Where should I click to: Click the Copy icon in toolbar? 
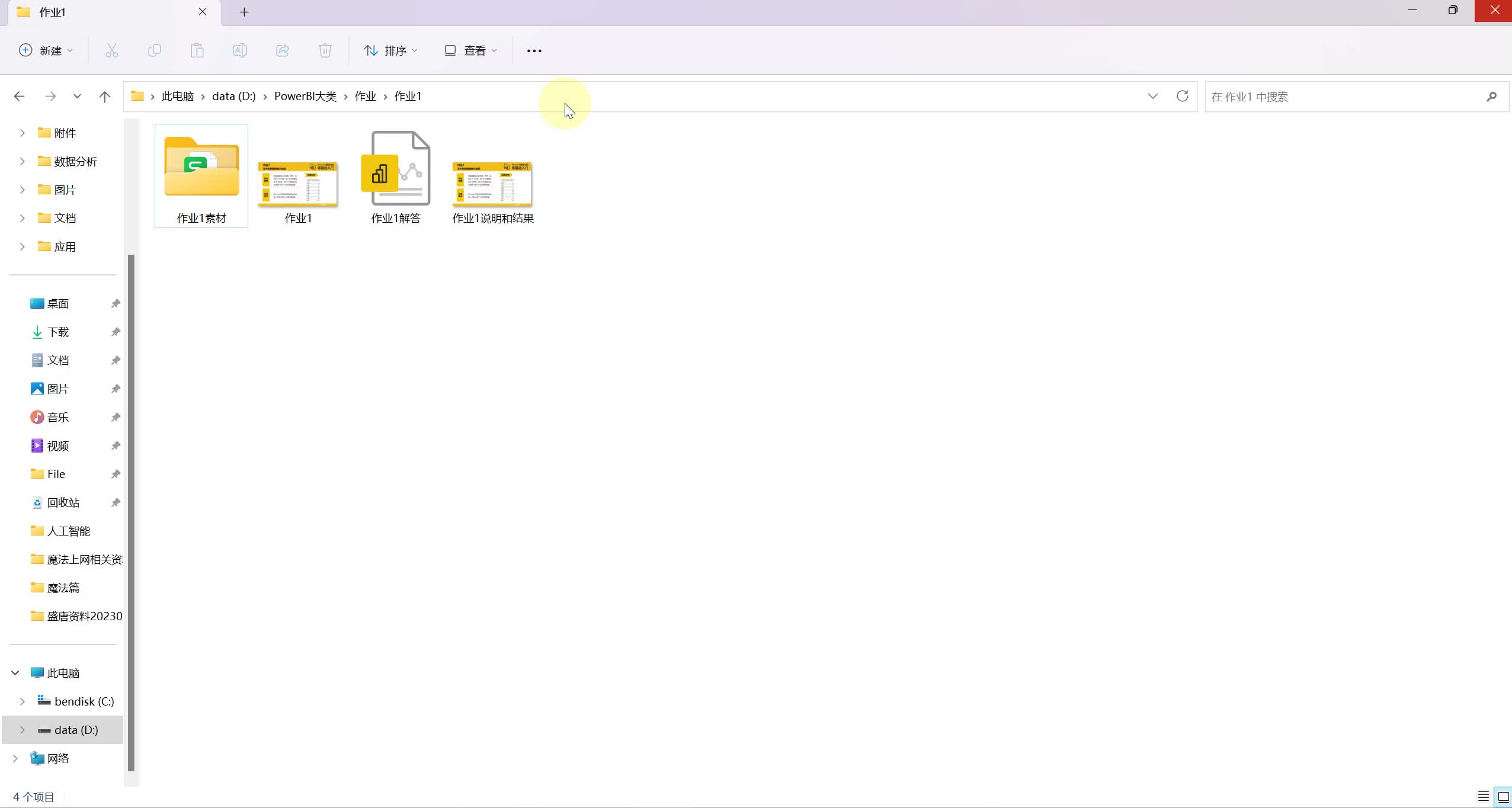pos(154,50)
